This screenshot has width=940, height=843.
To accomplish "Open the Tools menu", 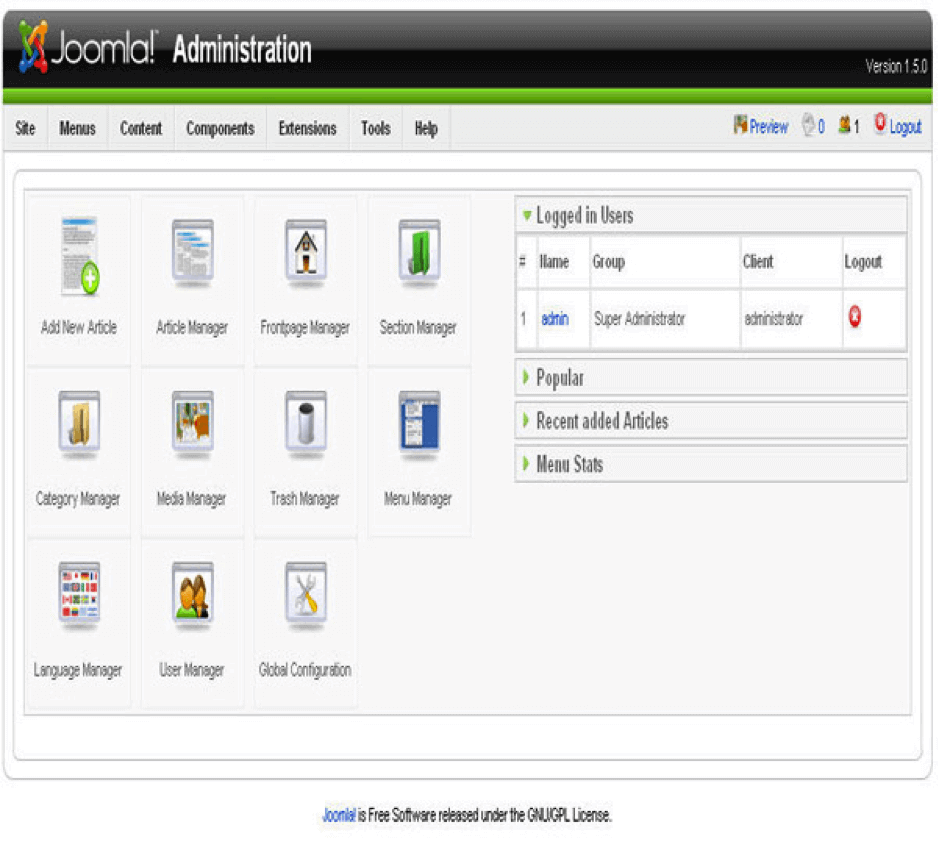I will [x=376, y=128].
